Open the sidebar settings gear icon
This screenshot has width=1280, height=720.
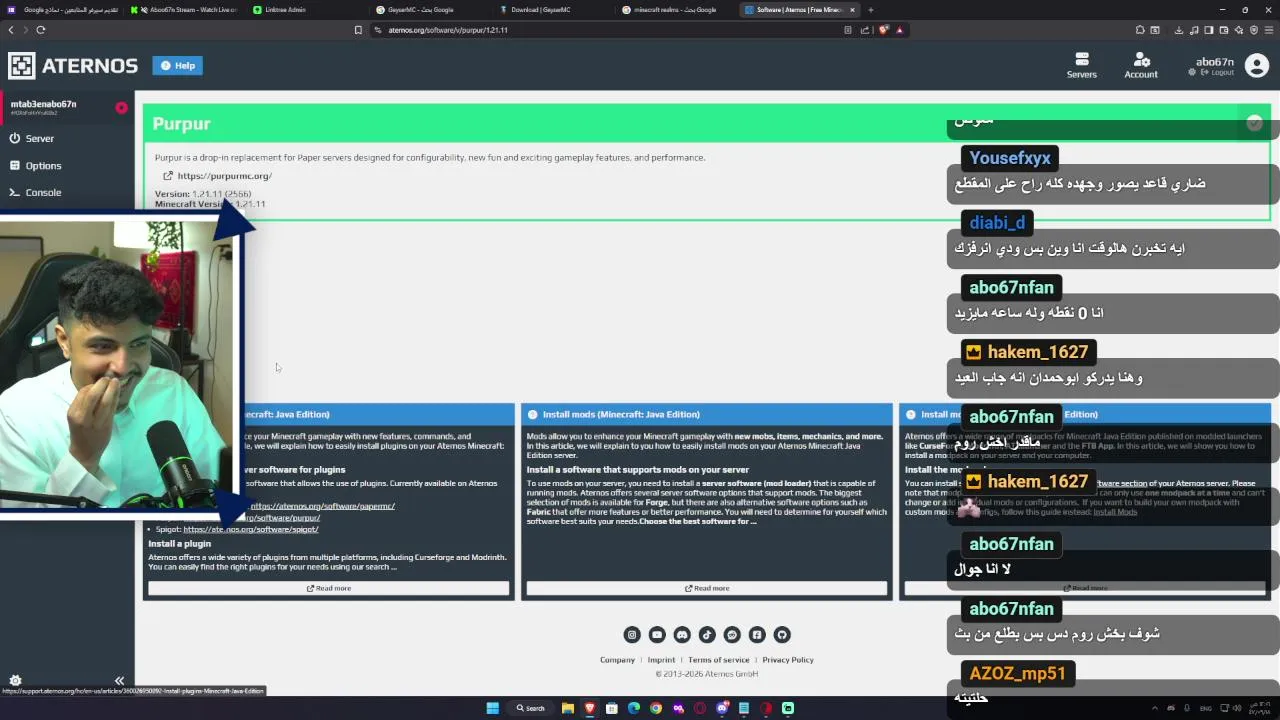(15, 680)
